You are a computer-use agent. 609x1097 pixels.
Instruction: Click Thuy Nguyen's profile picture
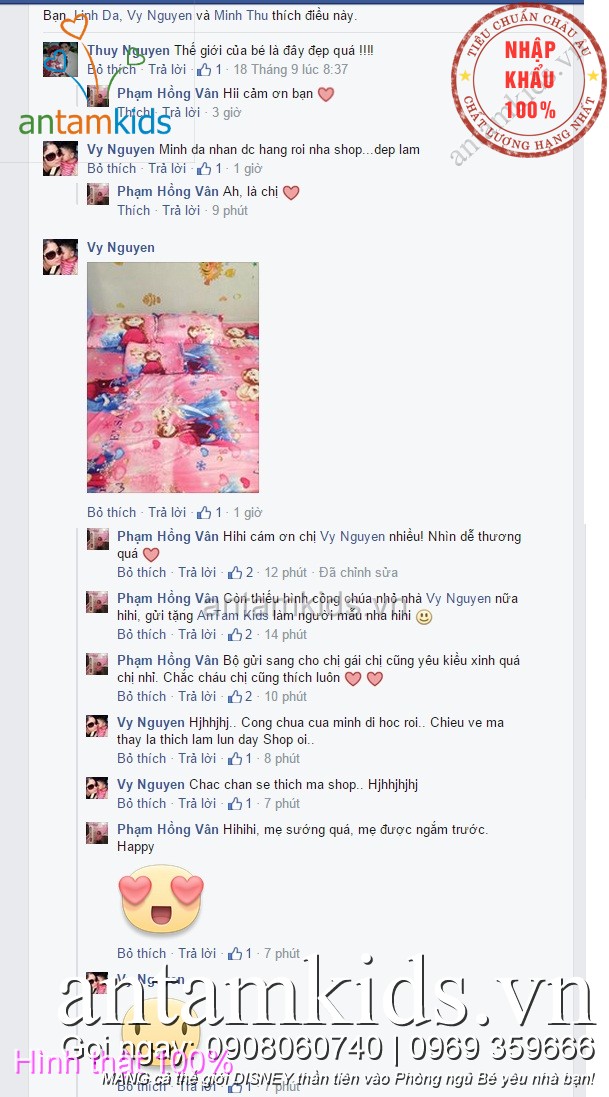coord(60,59)
